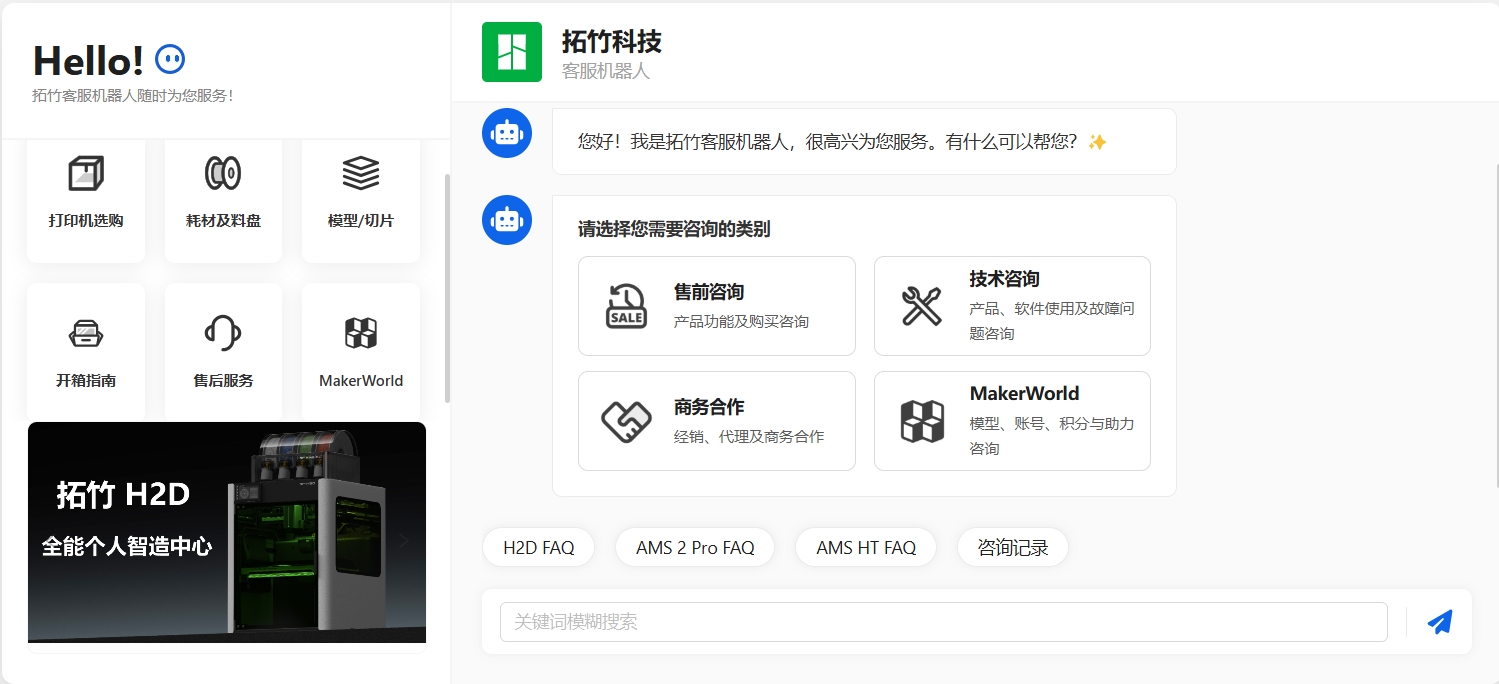Focus the 关键词模糊搜索 input field
This screenshot has height=684, width=1499.
click(x=944, y=622)
